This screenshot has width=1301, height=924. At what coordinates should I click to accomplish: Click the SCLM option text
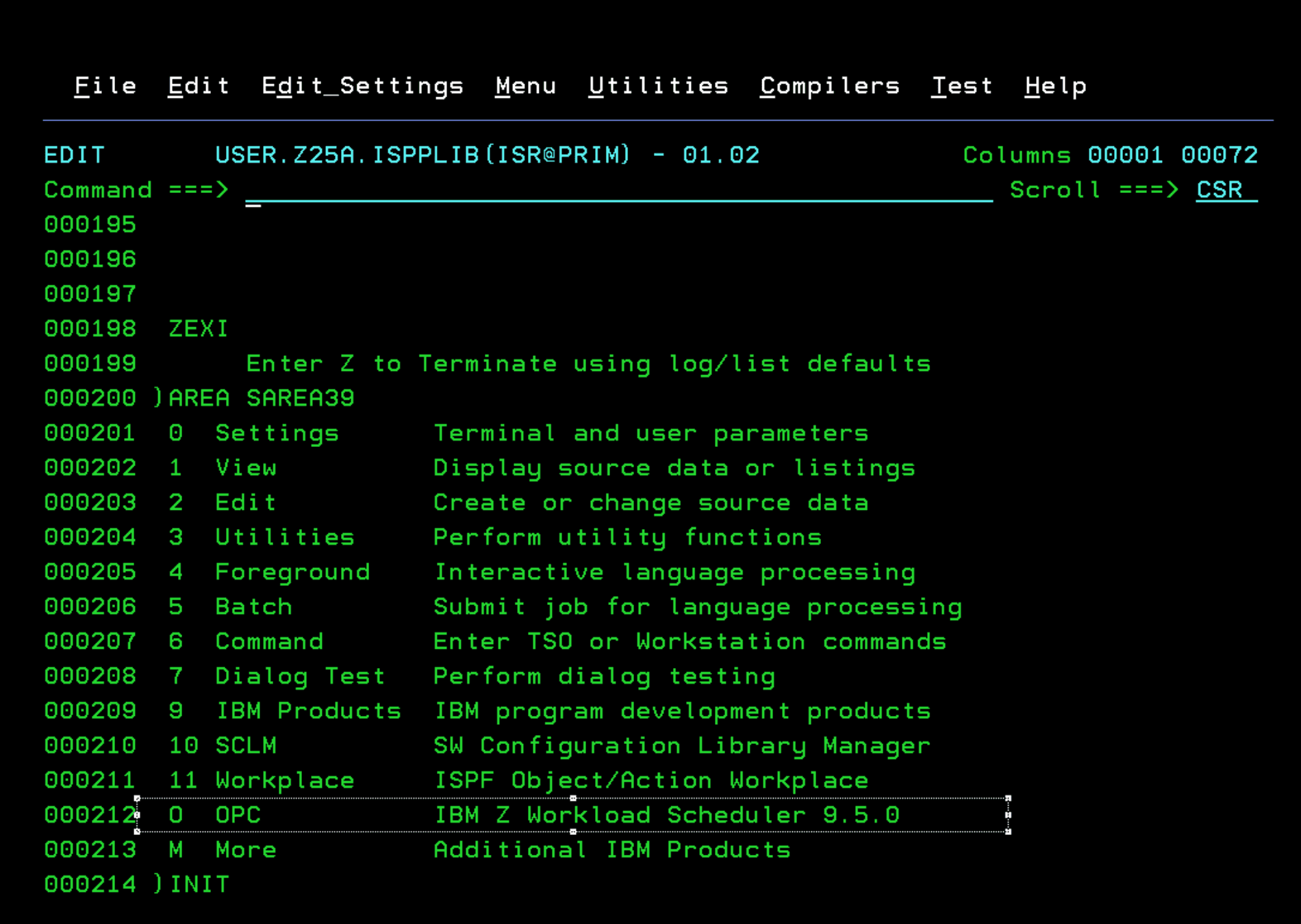tap(246, 745)
